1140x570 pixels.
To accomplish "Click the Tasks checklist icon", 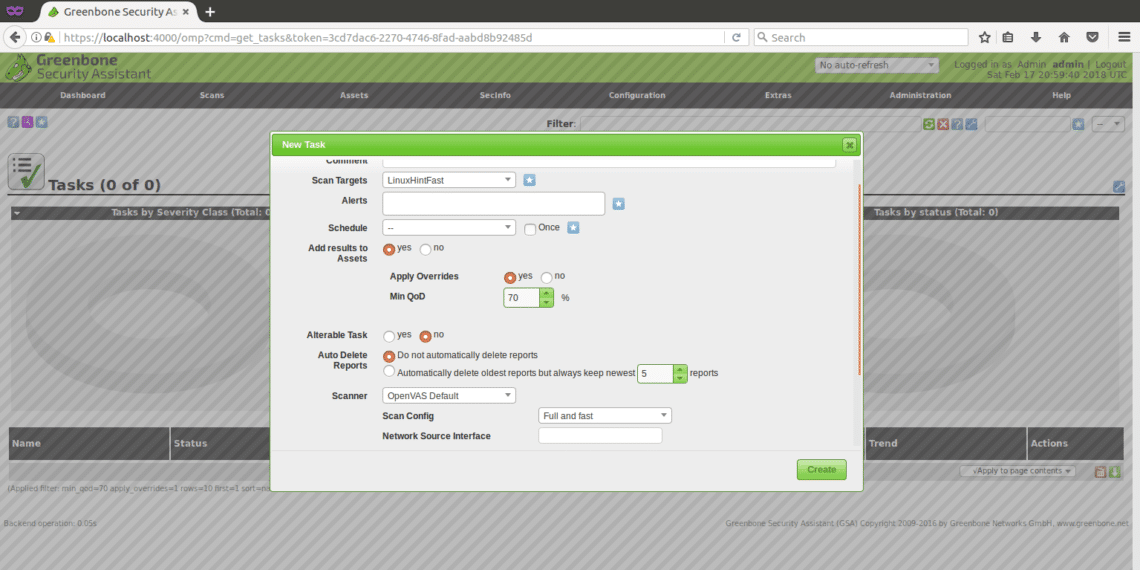I will [26, 172].
